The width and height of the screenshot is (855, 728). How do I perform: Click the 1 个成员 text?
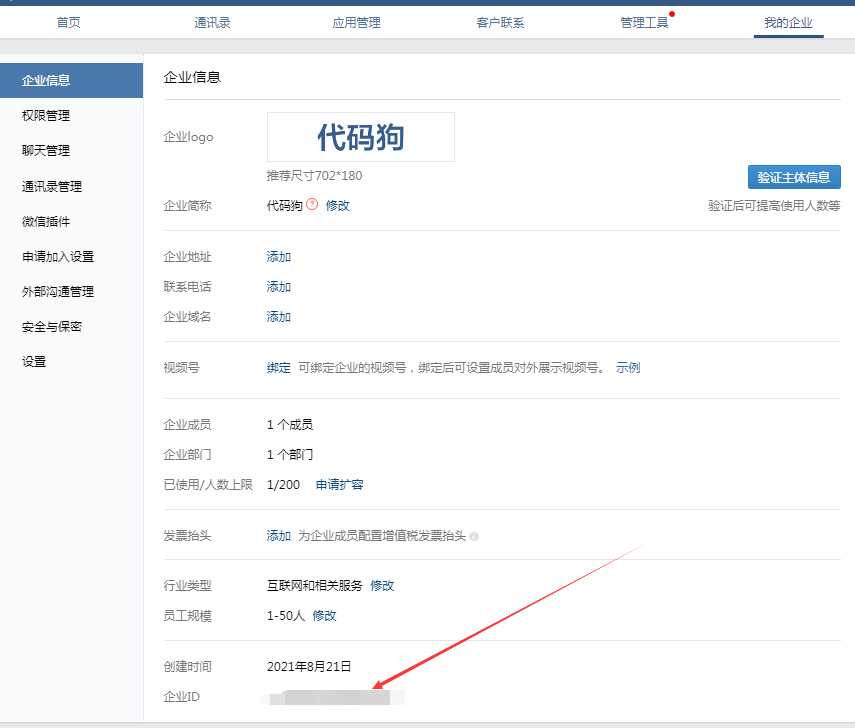point(290,425)
